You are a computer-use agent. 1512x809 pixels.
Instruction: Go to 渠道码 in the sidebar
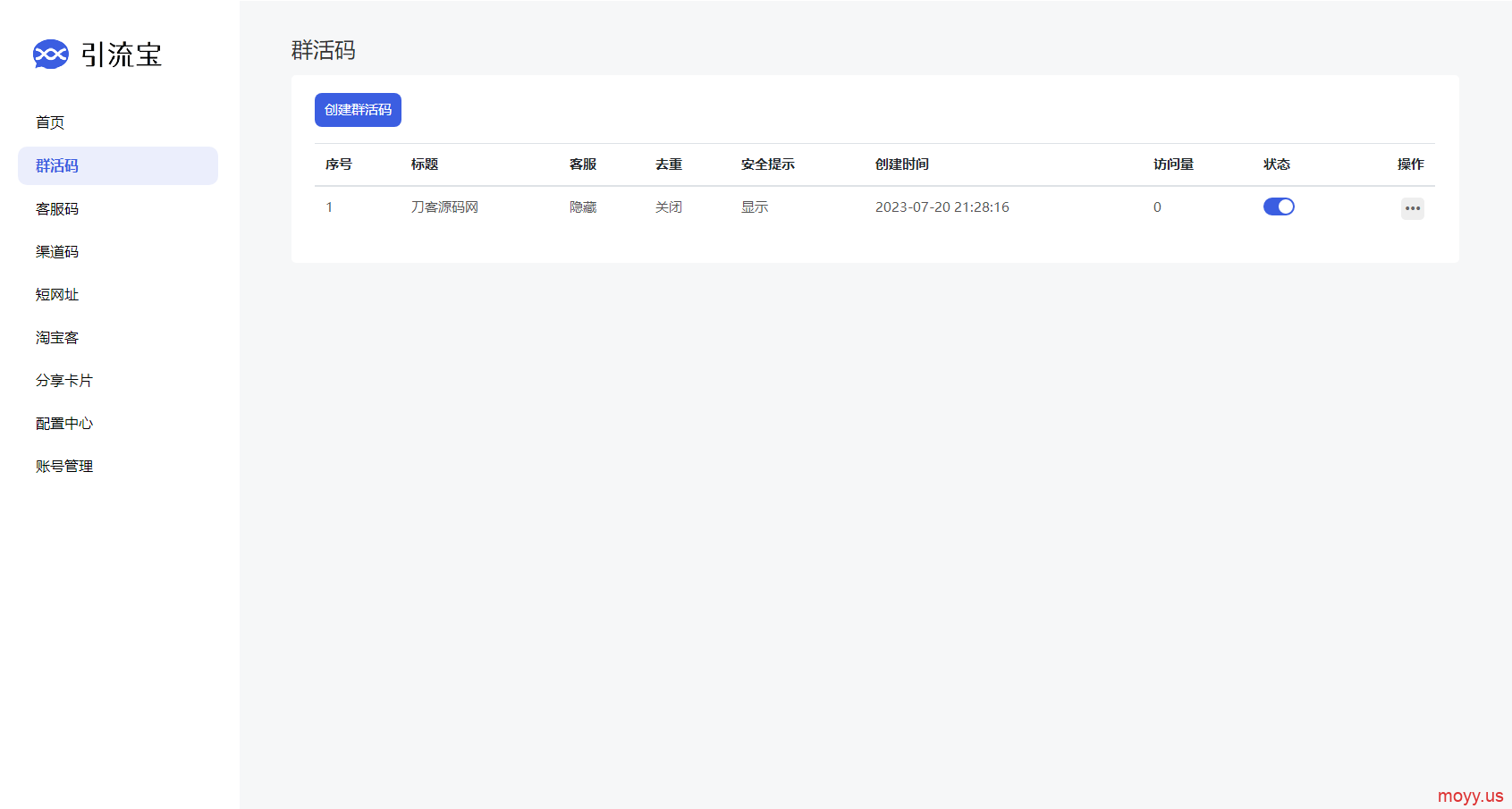click(x=57, y=251)
